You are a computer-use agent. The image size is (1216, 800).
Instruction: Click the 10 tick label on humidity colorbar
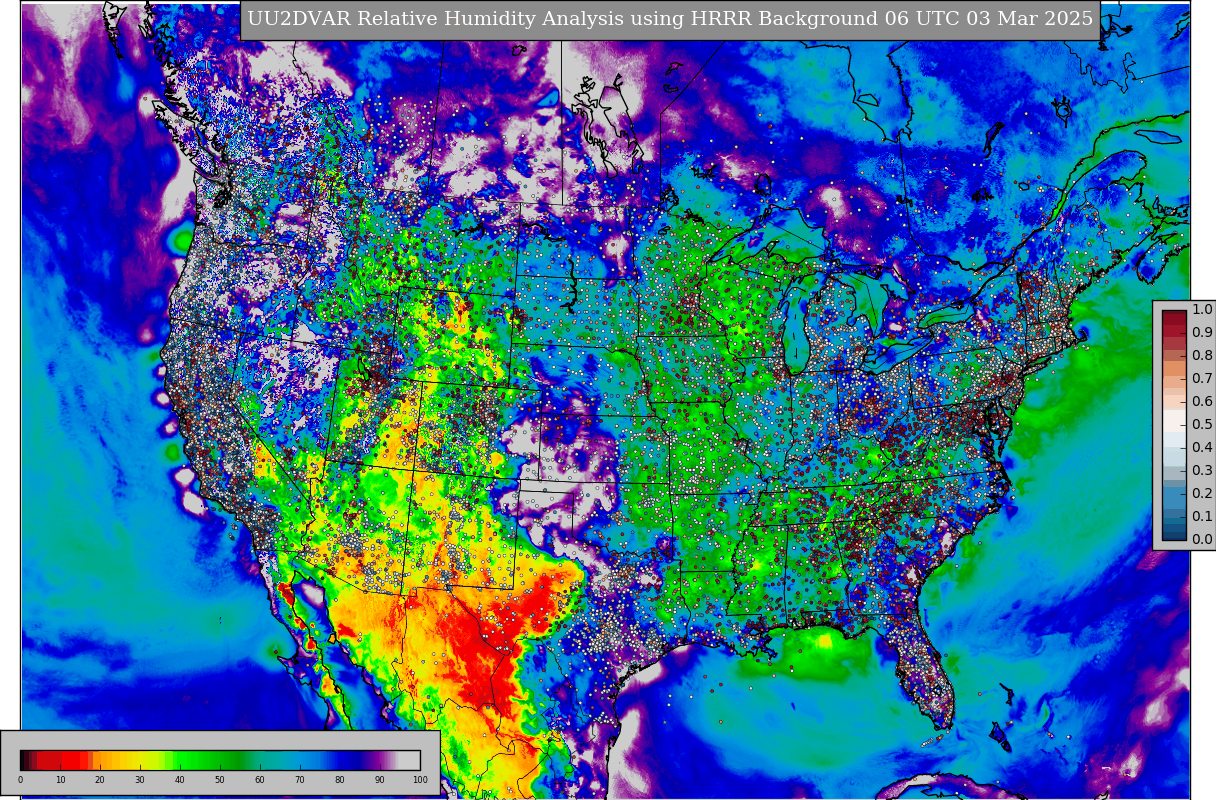point(60,780)
